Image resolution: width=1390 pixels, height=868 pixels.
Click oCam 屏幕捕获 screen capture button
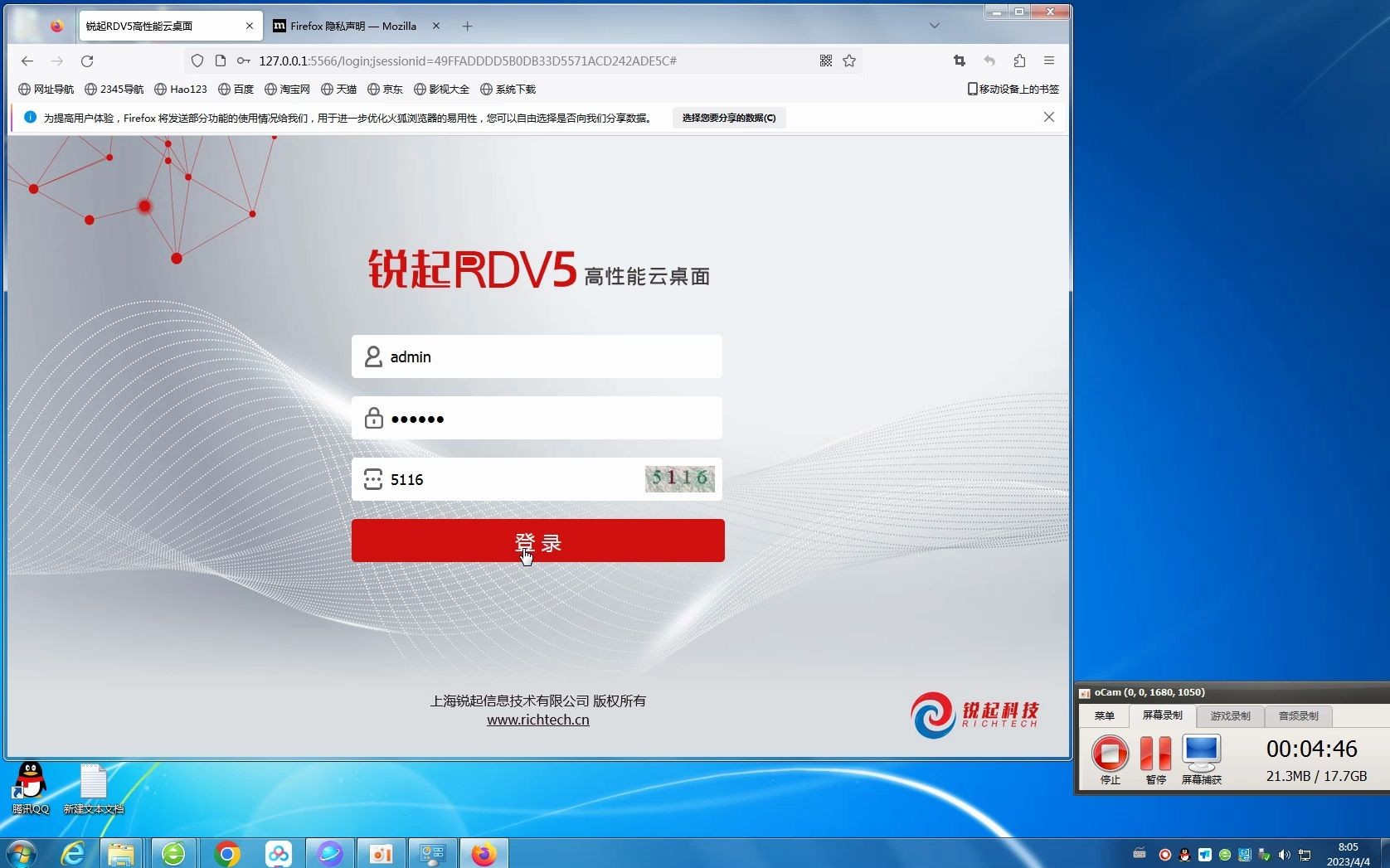[1201, 759]
